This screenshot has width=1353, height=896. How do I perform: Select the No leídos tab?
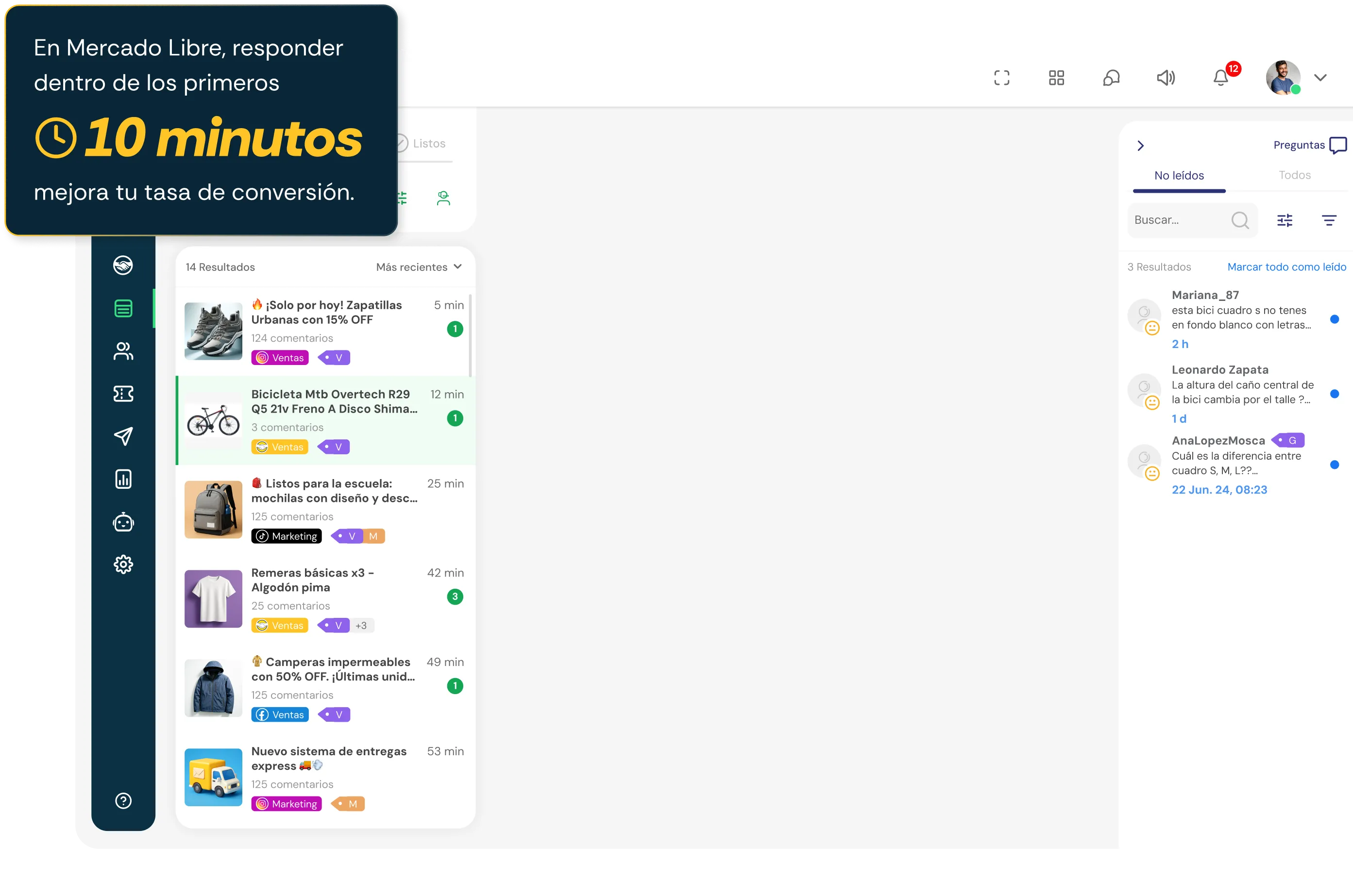coord(1179,175)
